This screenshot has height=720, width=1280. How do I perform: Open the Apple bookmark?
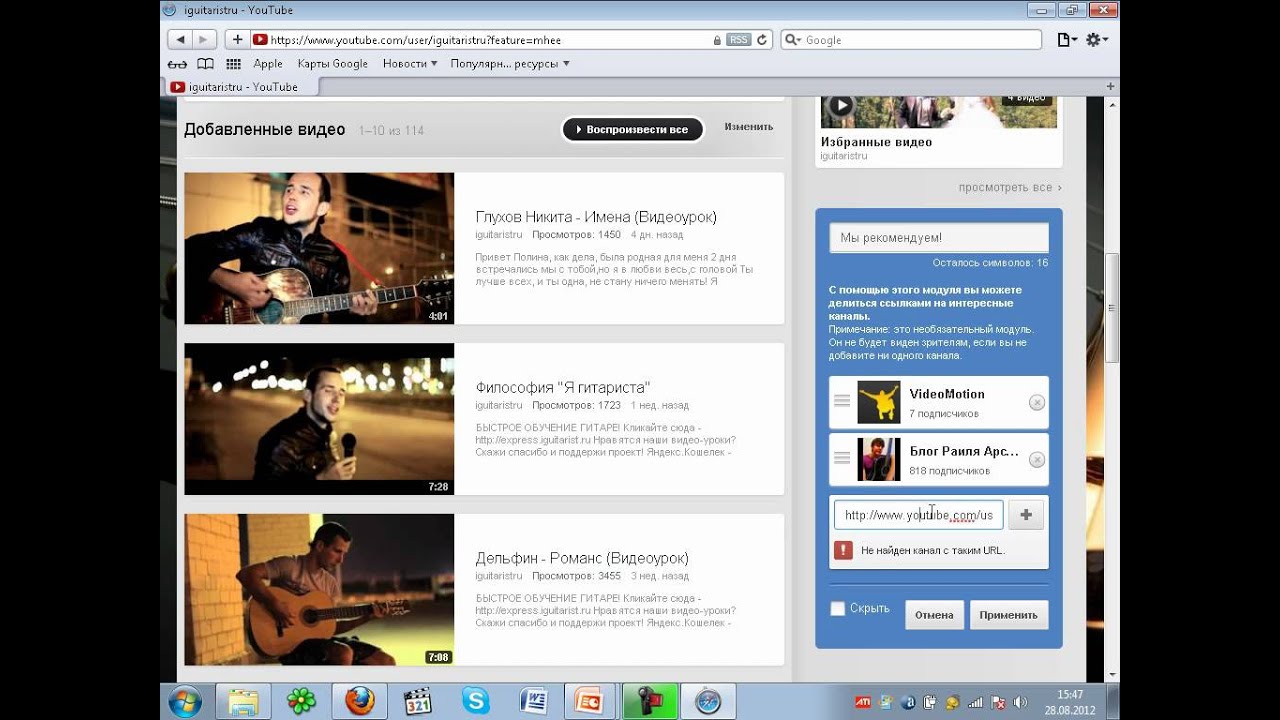[268, 64]
